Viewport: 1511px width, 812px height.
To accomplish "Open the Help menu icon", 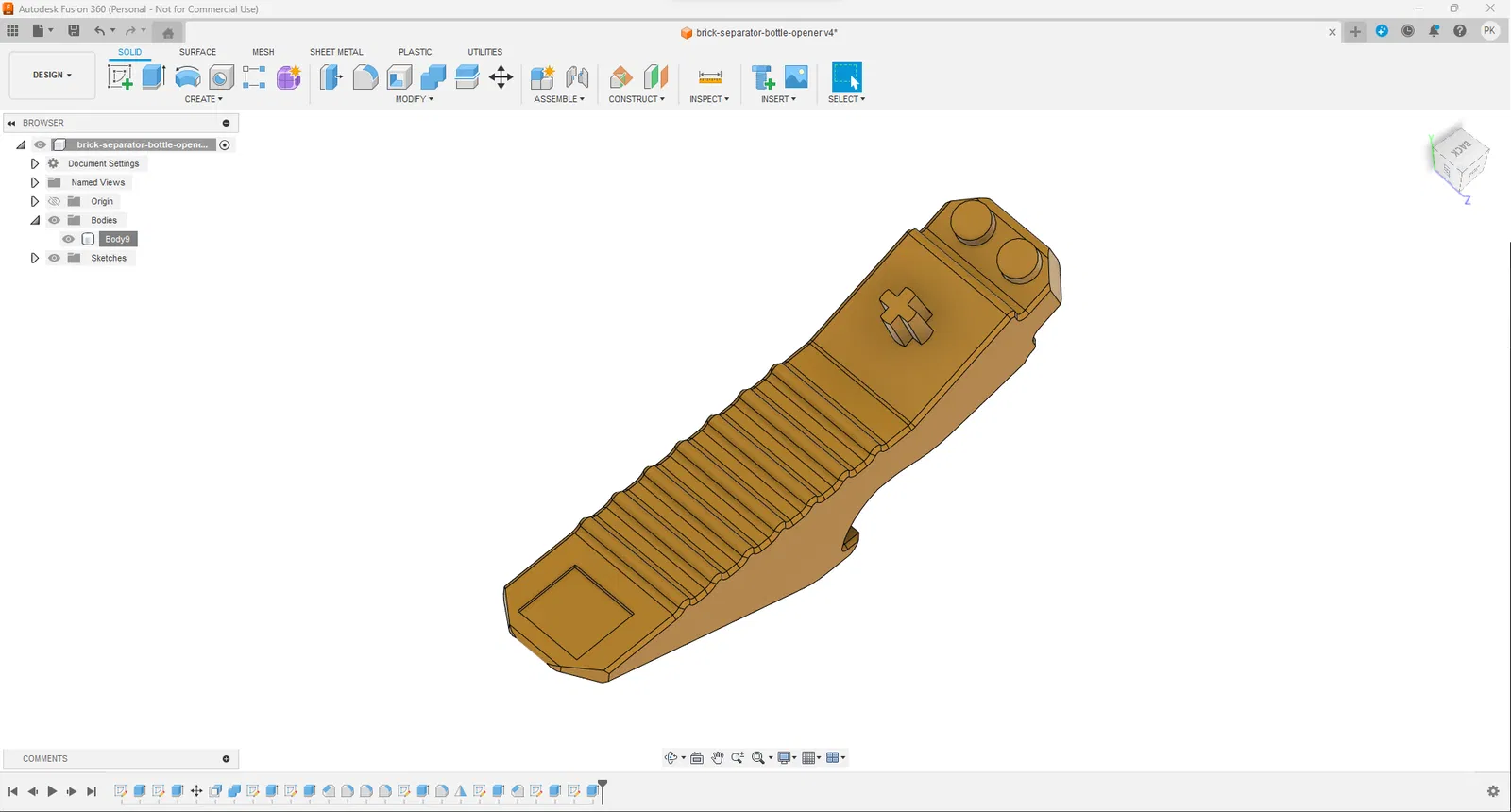I will tap(1460, 31).
